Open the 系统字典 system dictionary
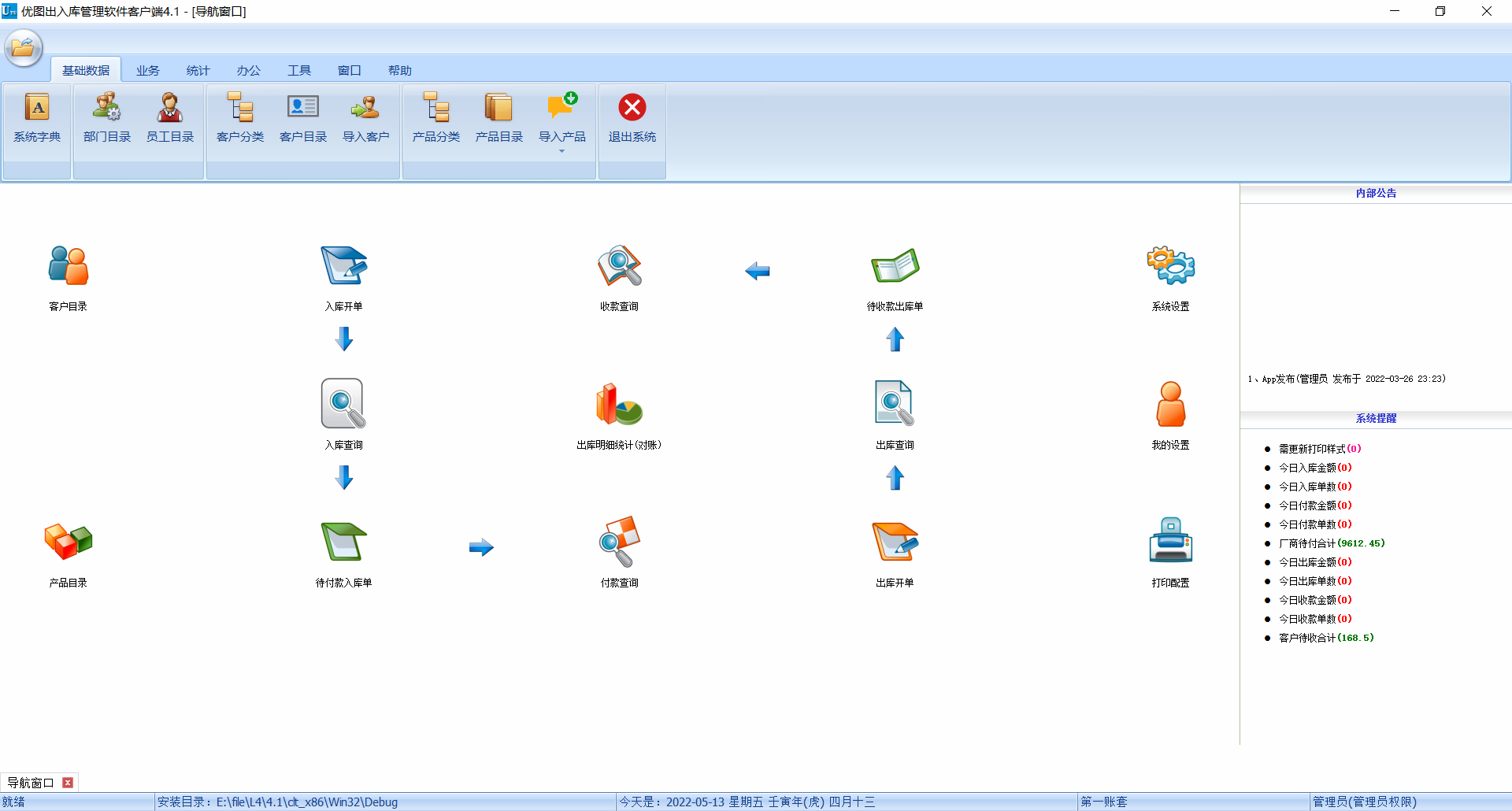Image resolution: width=1512 pixels, height=811 pixels. tap(37, 119)
